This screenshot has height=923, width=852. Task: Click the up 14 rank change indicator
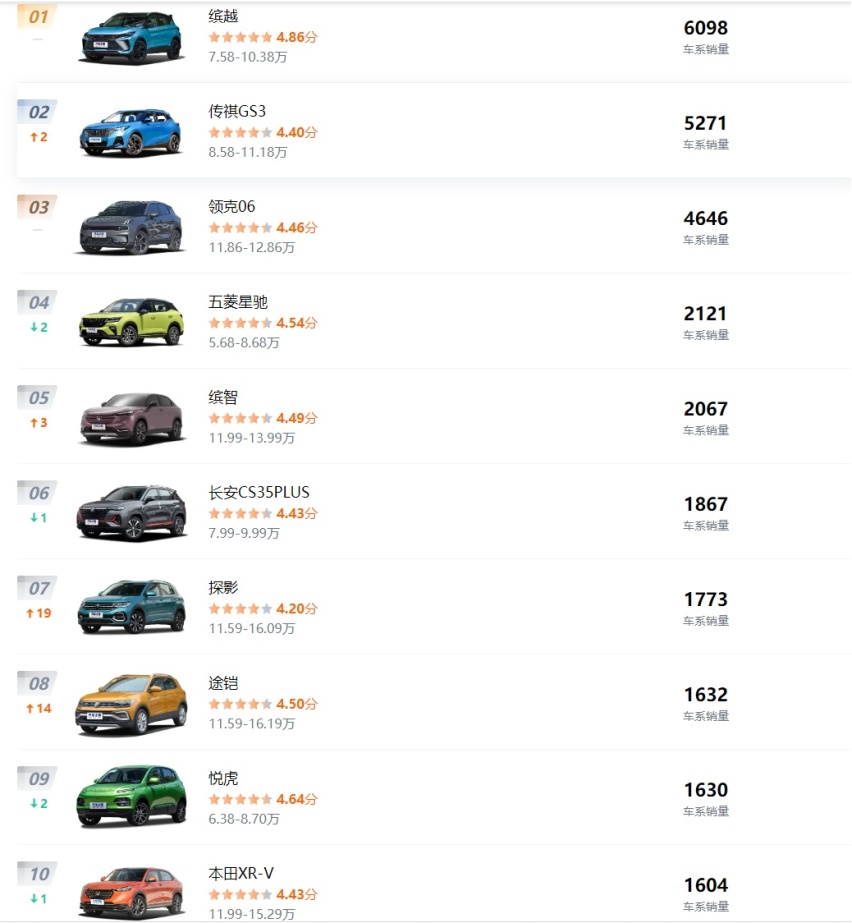coord(39,709)
